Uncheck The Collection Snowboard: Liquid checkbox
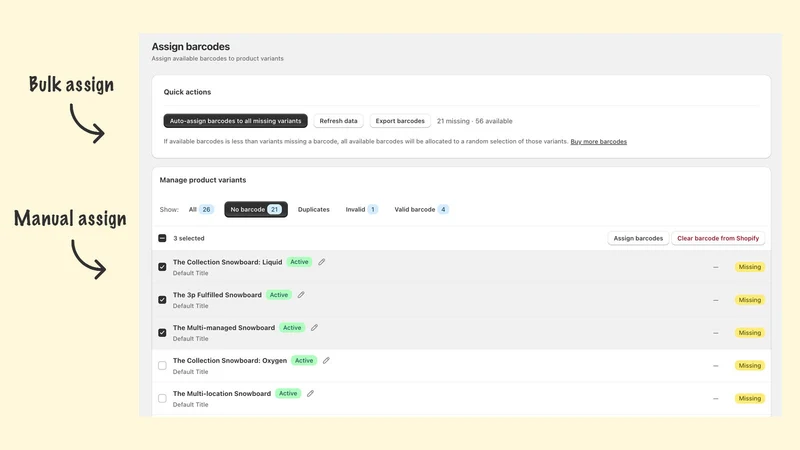 pos(162,267)
